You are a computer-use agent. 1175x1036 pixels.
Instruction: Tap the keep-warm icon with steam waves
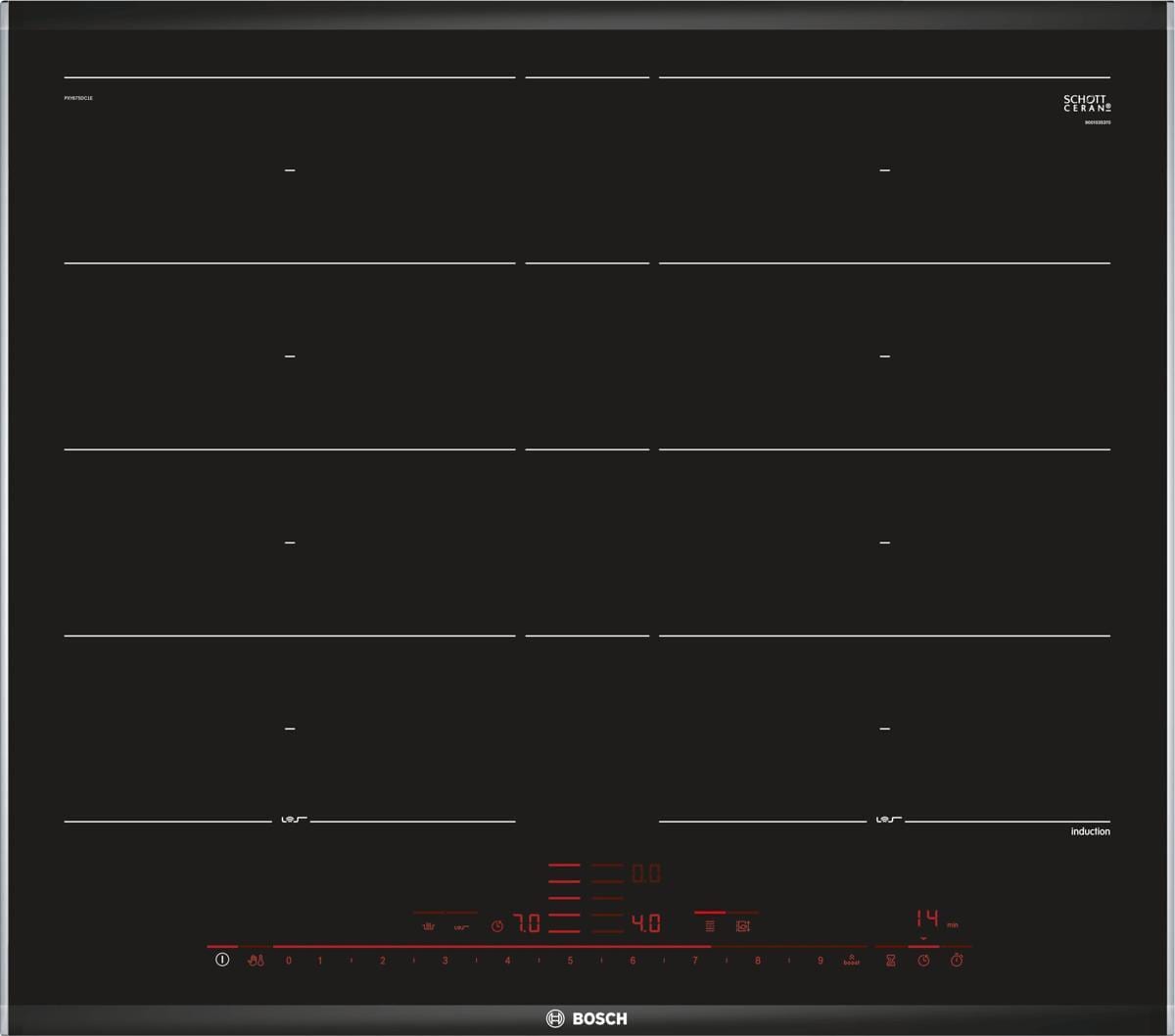pos(428,925)
